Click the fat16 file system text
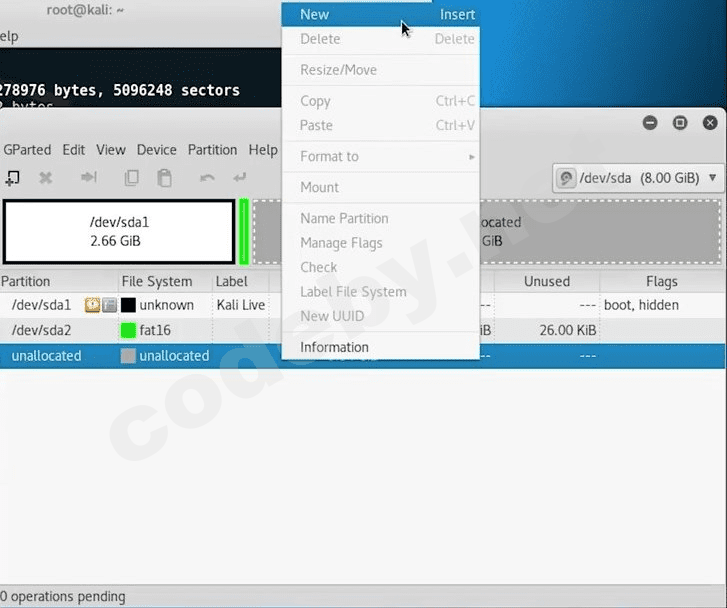Screen dimensions: 727x608 [155, 330]
